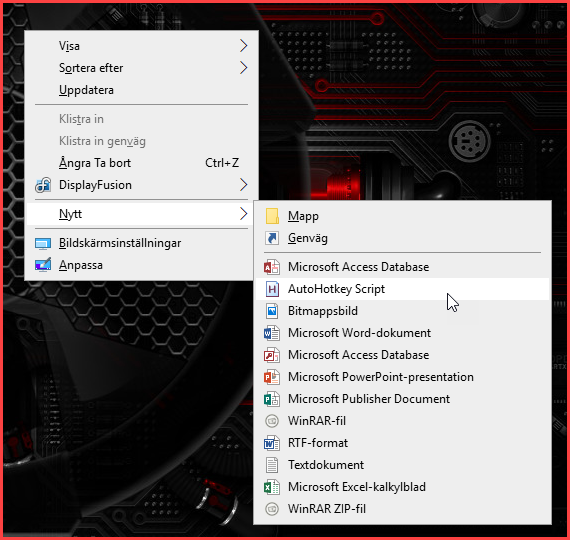The height and width of the screenshot is (540, 570).
Task: Select AutoHotkey Script in Nytt submenu
Action: click(402, 289)
